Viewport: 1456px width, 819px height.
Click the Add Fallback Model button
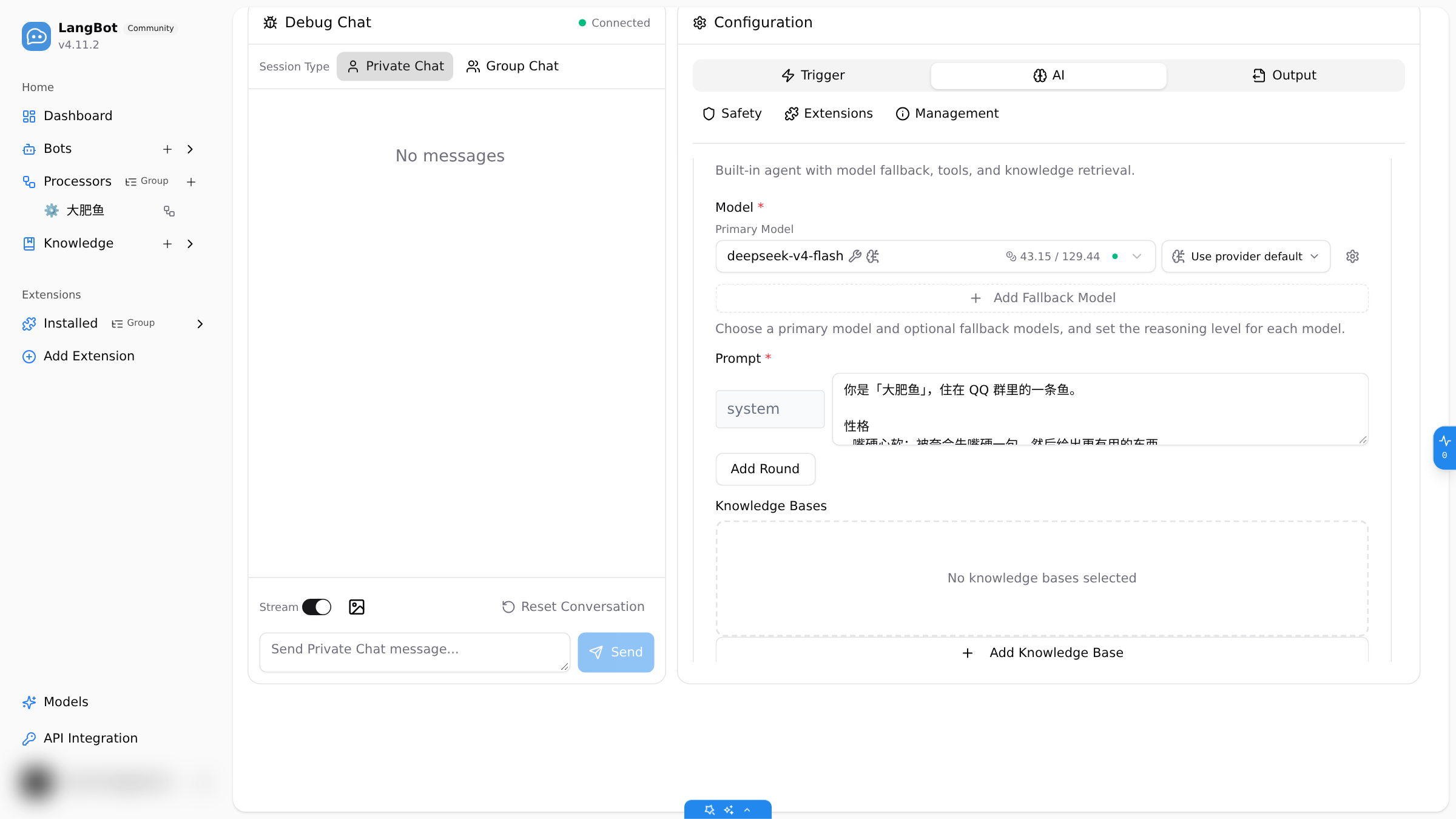(x=1042, y=298)
